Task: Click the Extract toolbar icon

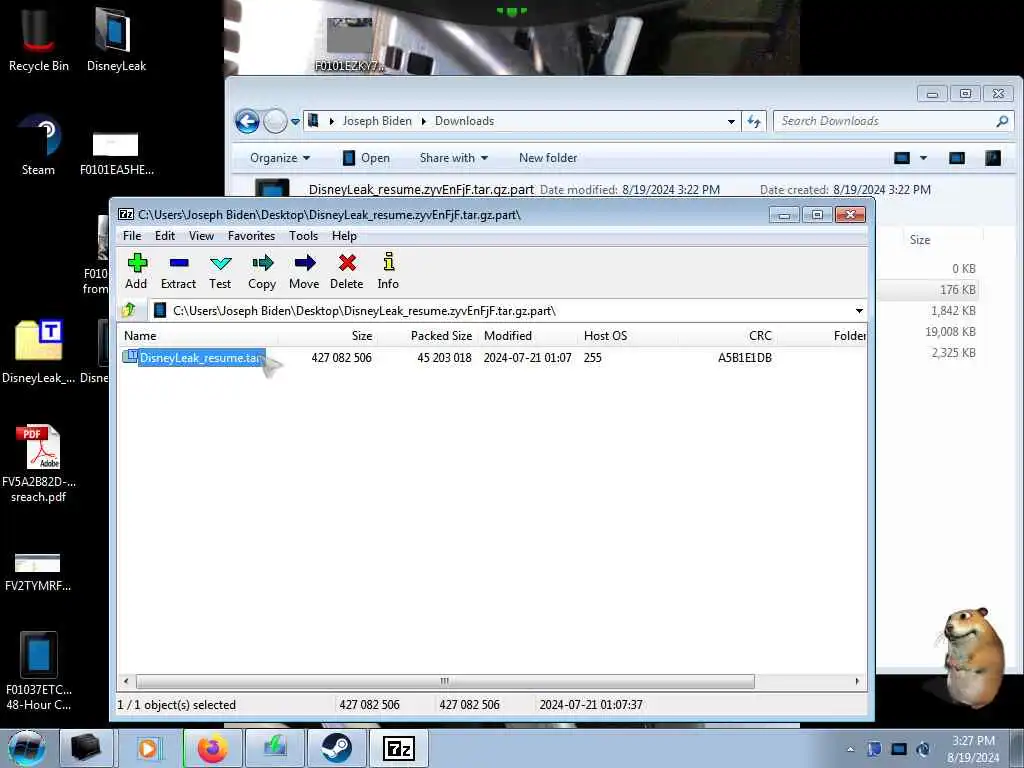Action: (178, 271)
